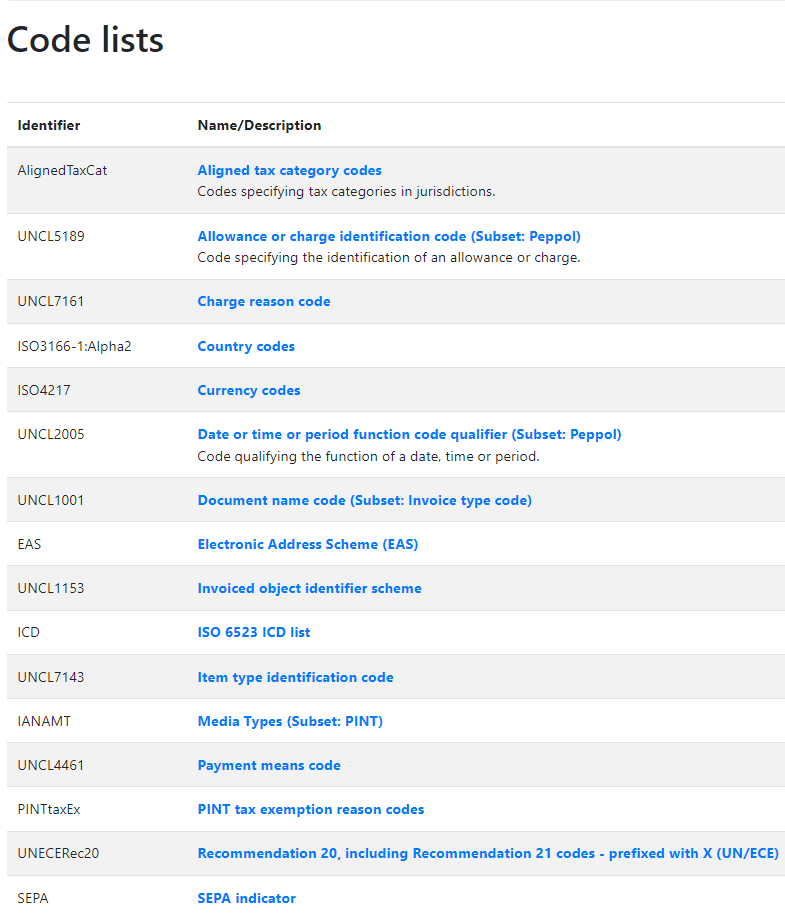Click the UNCL5189 identifier cell
785x921 pixels.
click(x=51, y=236)
